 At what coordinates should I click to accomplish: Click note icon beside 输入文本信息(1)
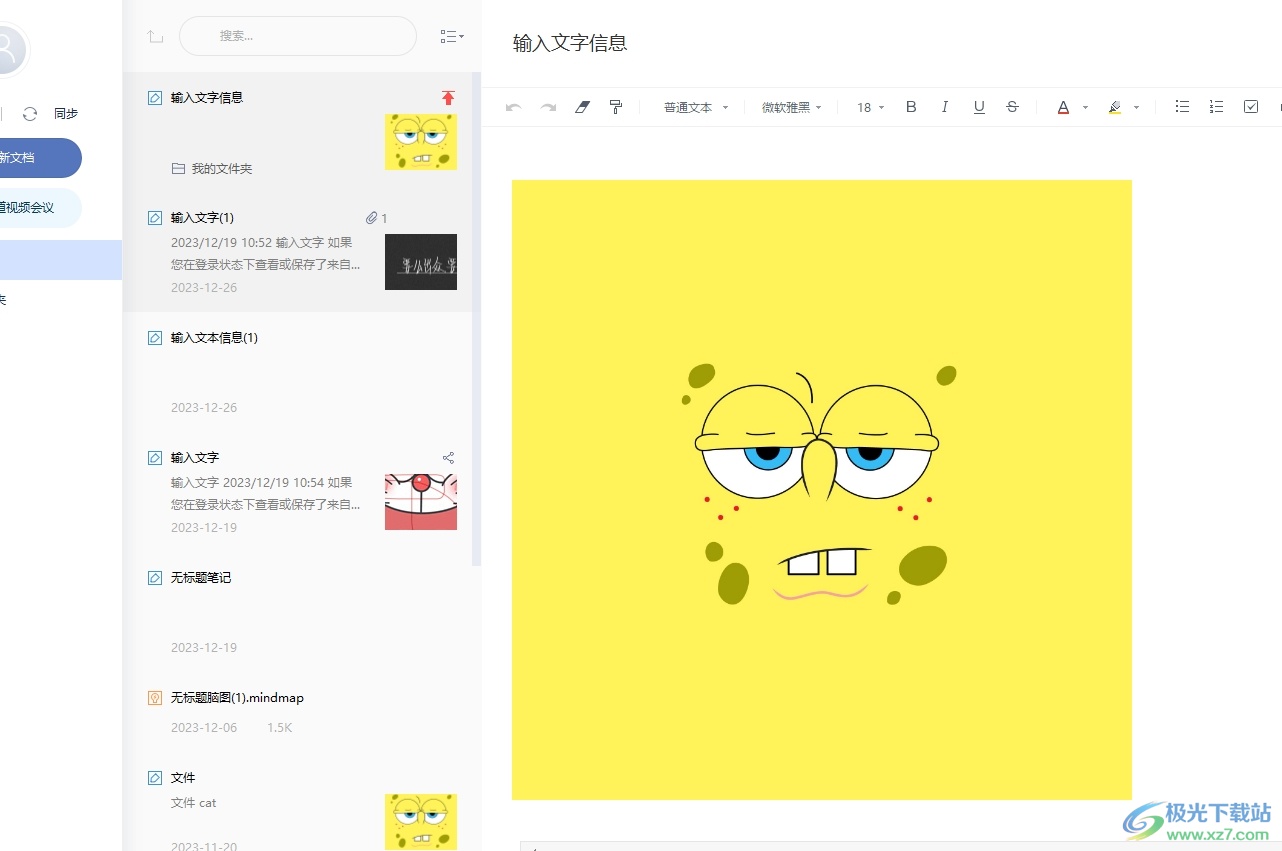pos(155,338)
